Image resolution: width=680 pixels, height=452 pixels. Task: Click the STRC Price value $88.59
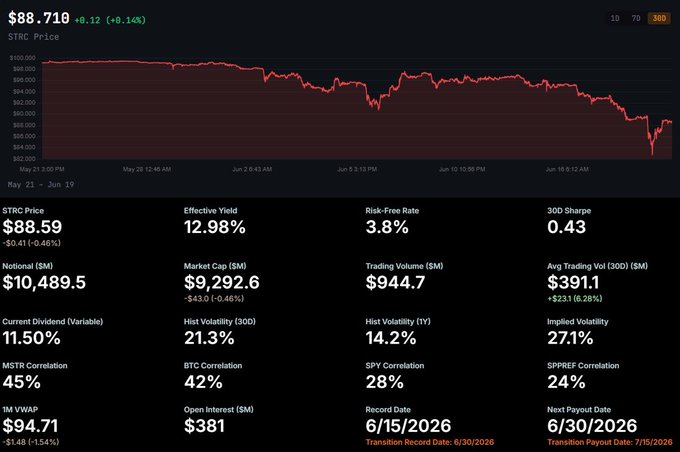point(32,227)
